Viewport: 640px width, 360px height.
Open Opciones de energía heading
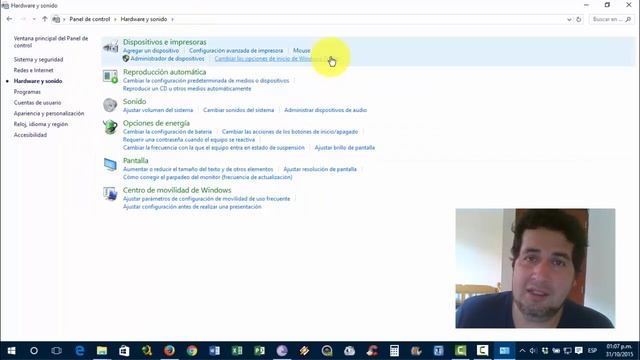156,123
